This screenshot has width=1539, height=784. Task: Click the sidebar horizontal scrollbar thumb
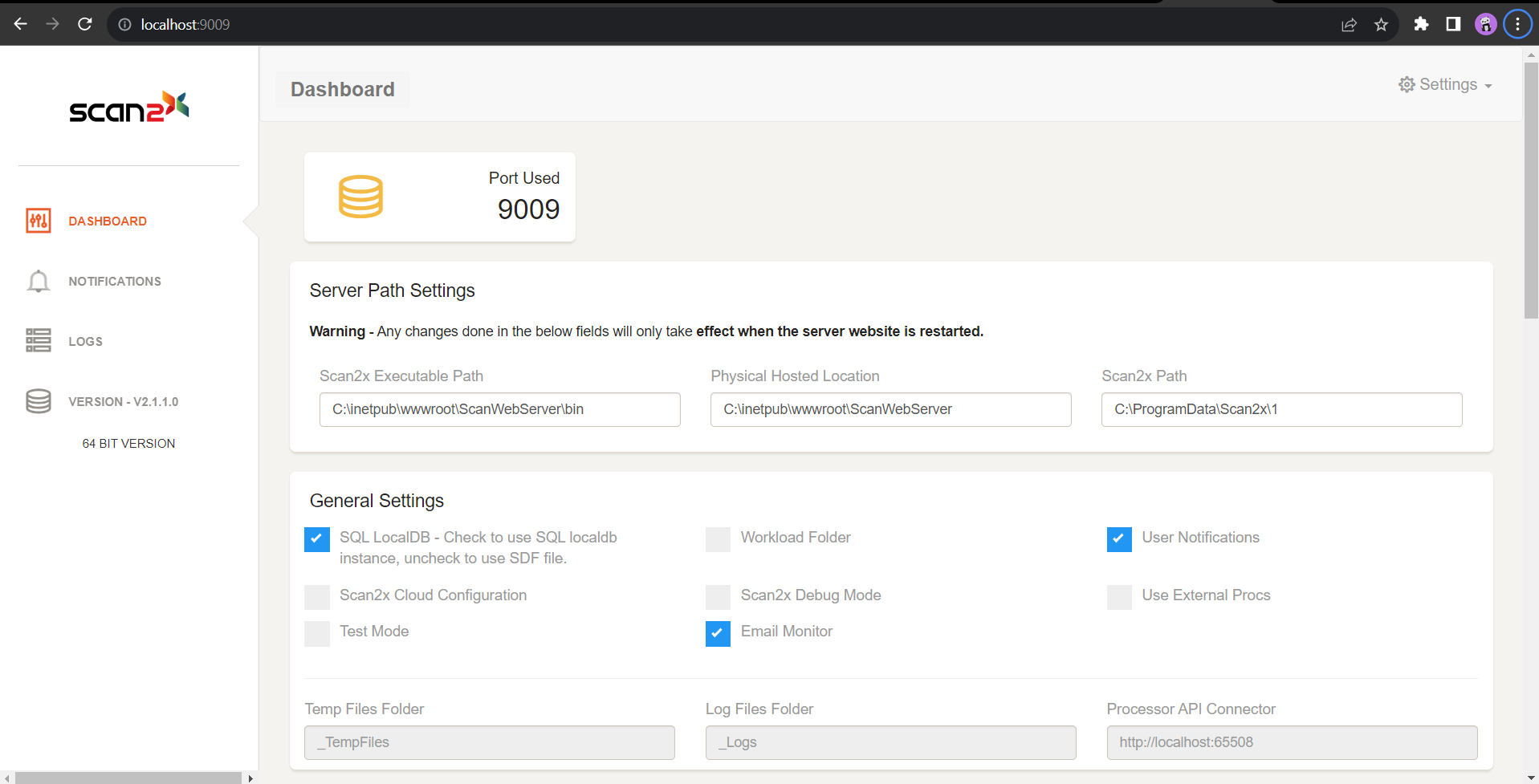click(x=128, y=778)
